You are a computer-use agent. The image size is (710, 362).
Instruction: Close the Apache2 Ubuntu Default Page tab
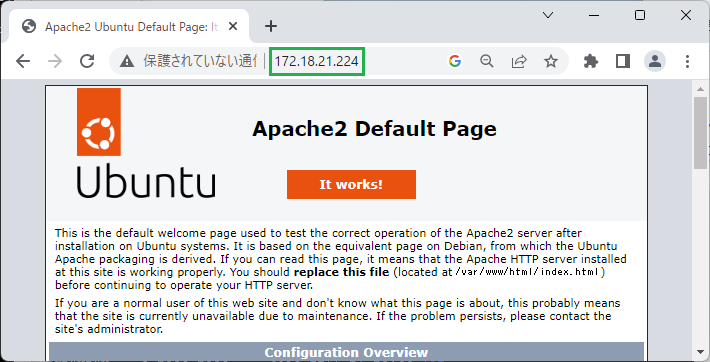tap(233, 27)
